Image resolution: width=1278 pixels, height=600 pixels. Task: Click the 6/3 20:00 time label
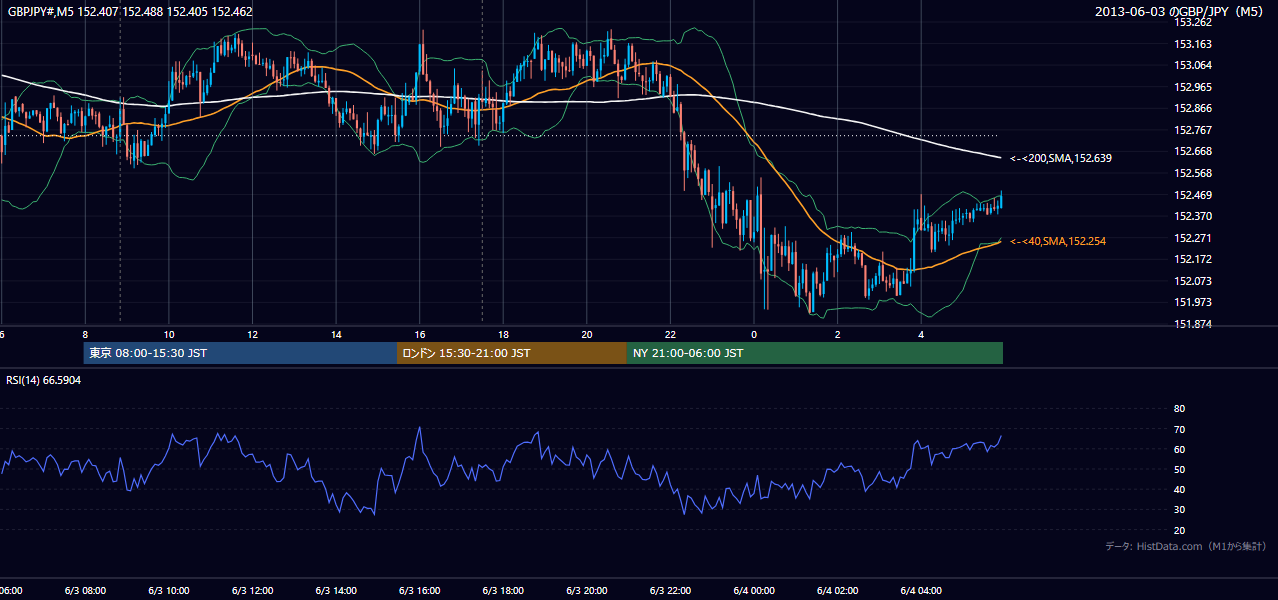click(x=587, y=591)
